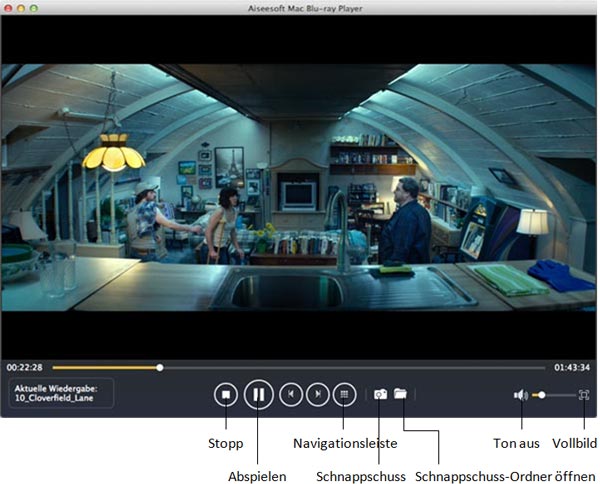600x484 pixels.
Task: Close the Blu-ray Player window
Action: coord(8,8)
